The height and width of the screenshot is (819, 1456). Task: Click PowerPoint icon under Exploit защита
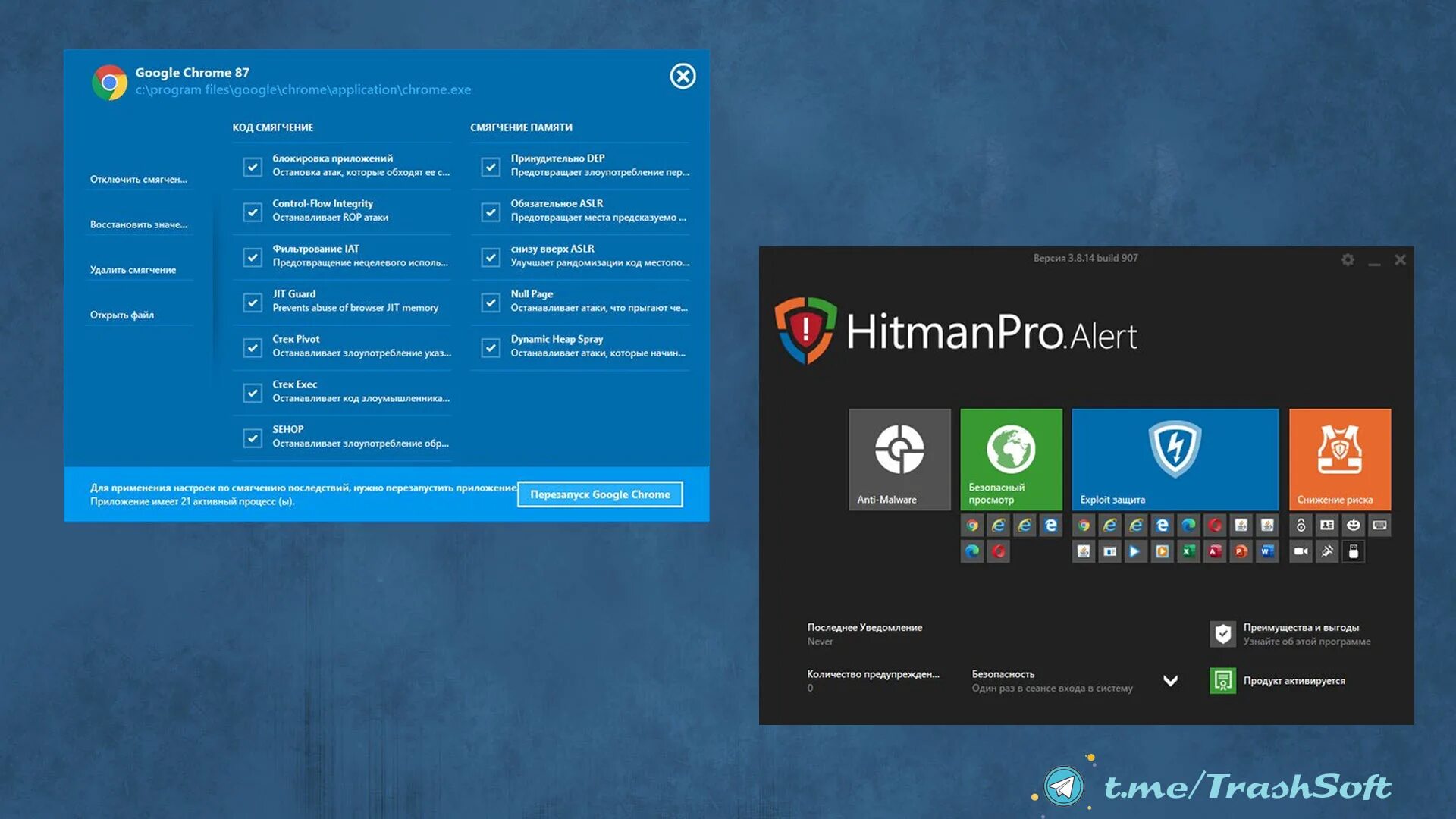(1241, 551)
